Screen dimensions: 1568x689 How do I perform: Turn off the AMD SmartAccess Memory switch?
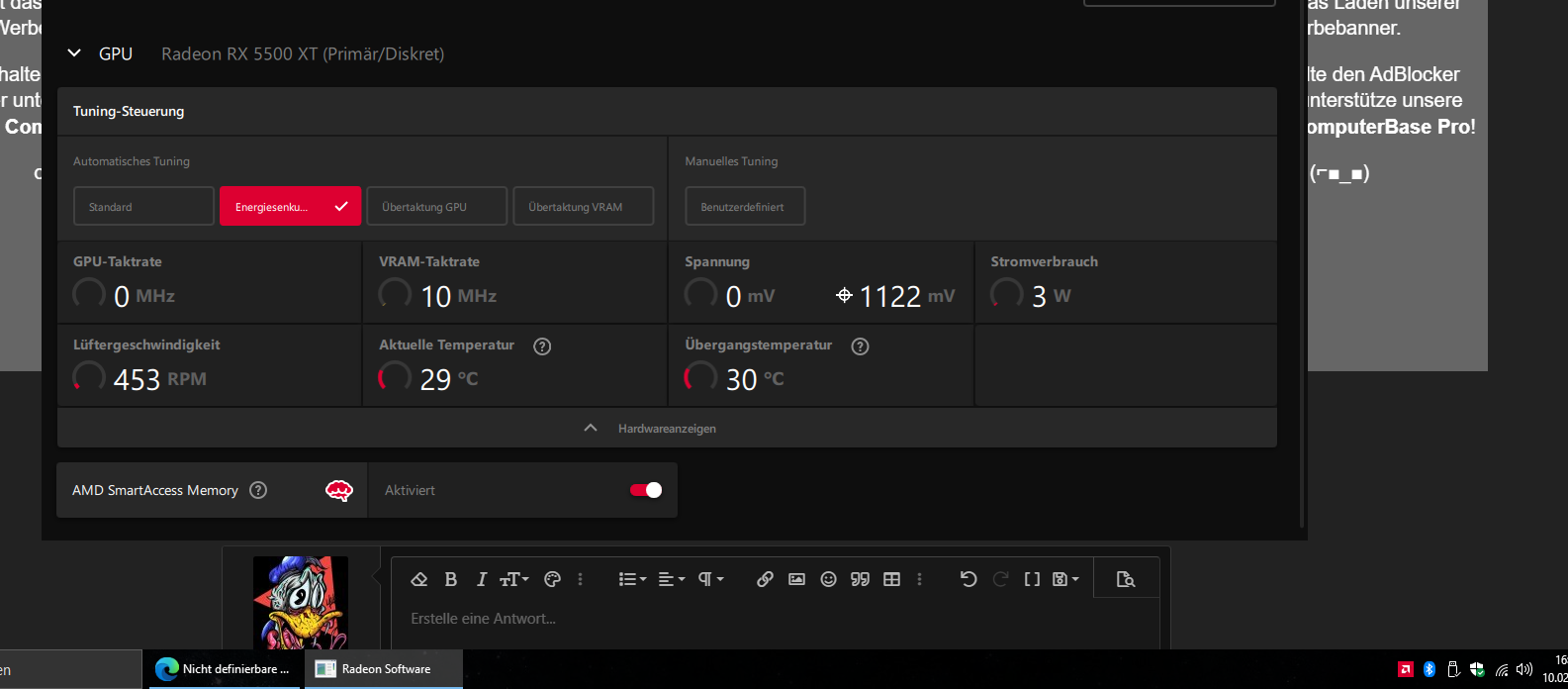[646, 490]
